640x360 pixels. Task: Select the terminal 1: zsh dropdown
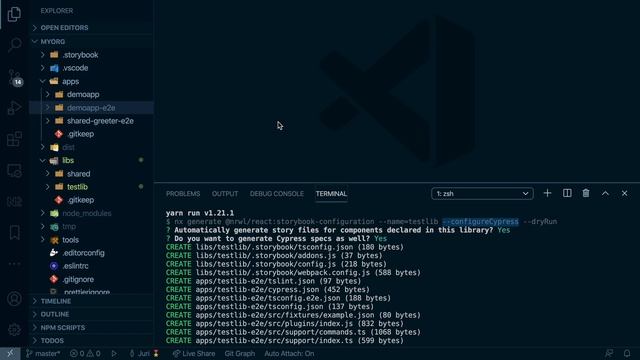pyautogui.click(x=482, y=193)
